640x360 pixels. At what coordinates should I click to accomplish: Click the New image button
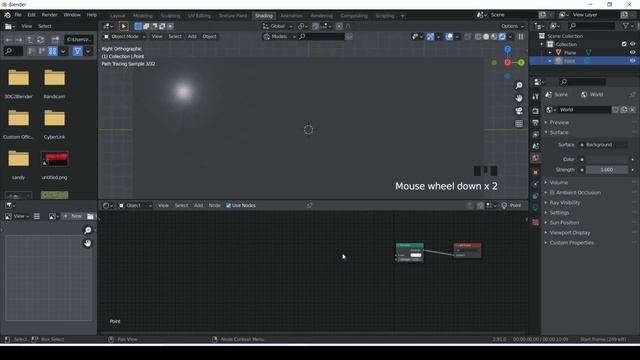coord(73,216)
